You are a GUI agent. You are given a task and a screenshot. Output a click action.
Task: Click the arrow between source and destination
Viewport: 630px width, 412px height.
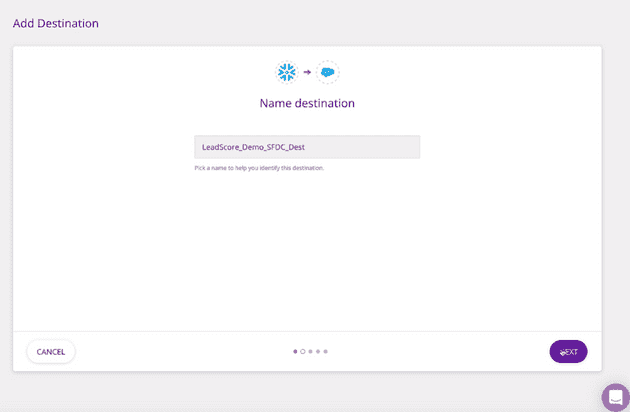307,72
